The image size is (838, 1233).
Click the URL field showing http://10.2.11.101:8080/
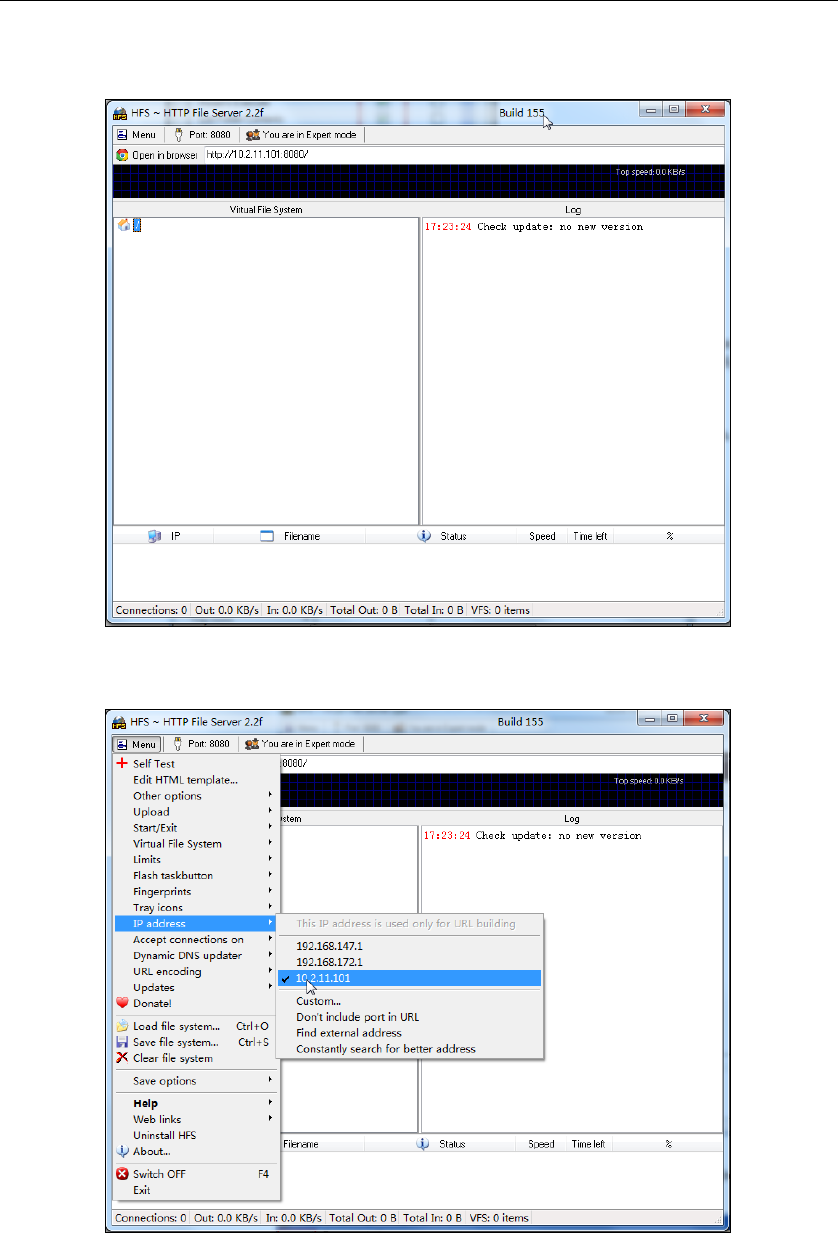[463, 155]
